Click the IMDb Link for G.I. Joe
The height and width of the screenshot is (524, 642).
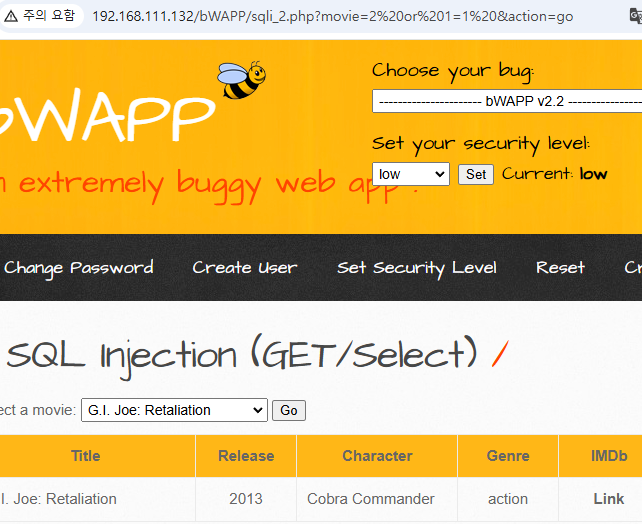click(x=608, y=499)
